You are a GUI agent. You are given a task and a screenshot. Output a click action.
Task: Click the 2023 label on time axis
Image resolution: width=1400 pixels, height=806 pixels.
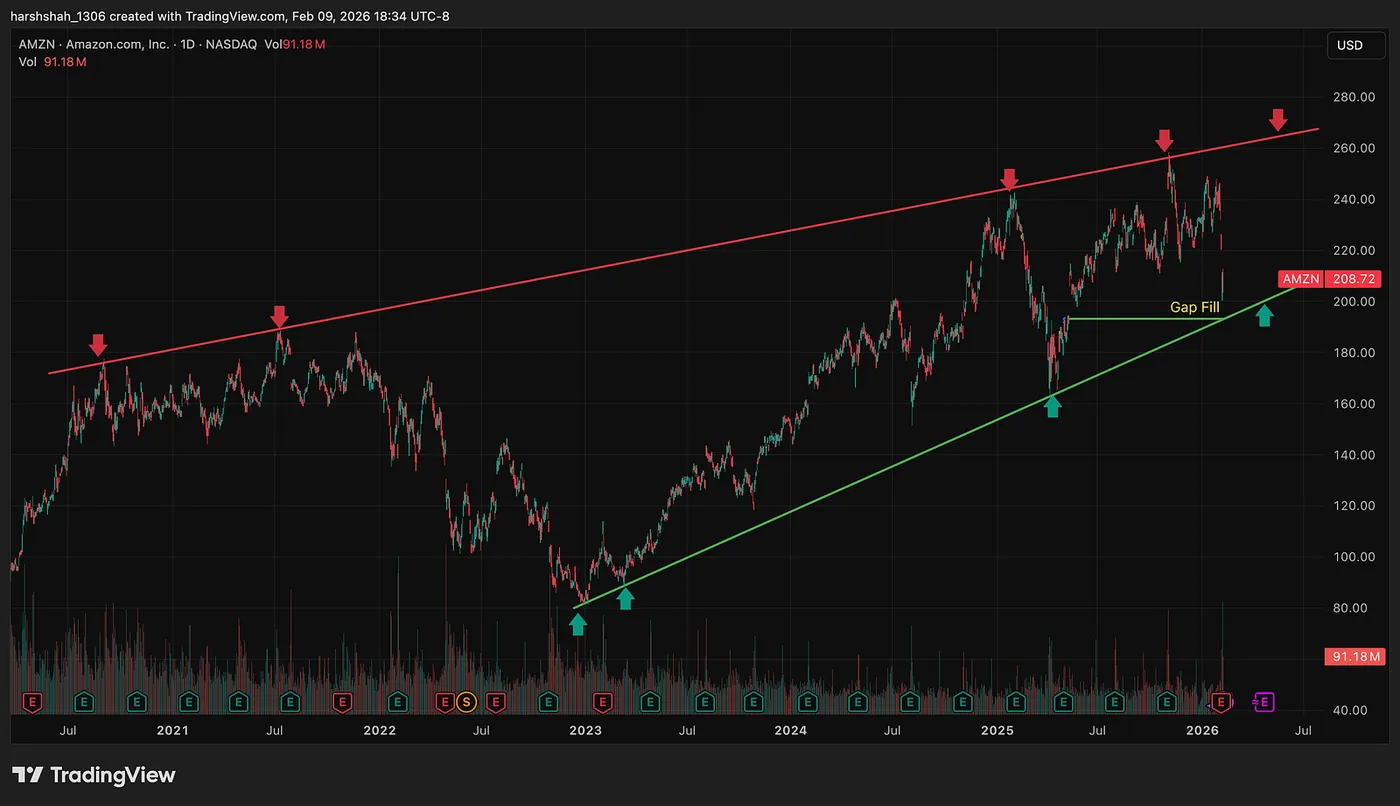pos(585,730)
